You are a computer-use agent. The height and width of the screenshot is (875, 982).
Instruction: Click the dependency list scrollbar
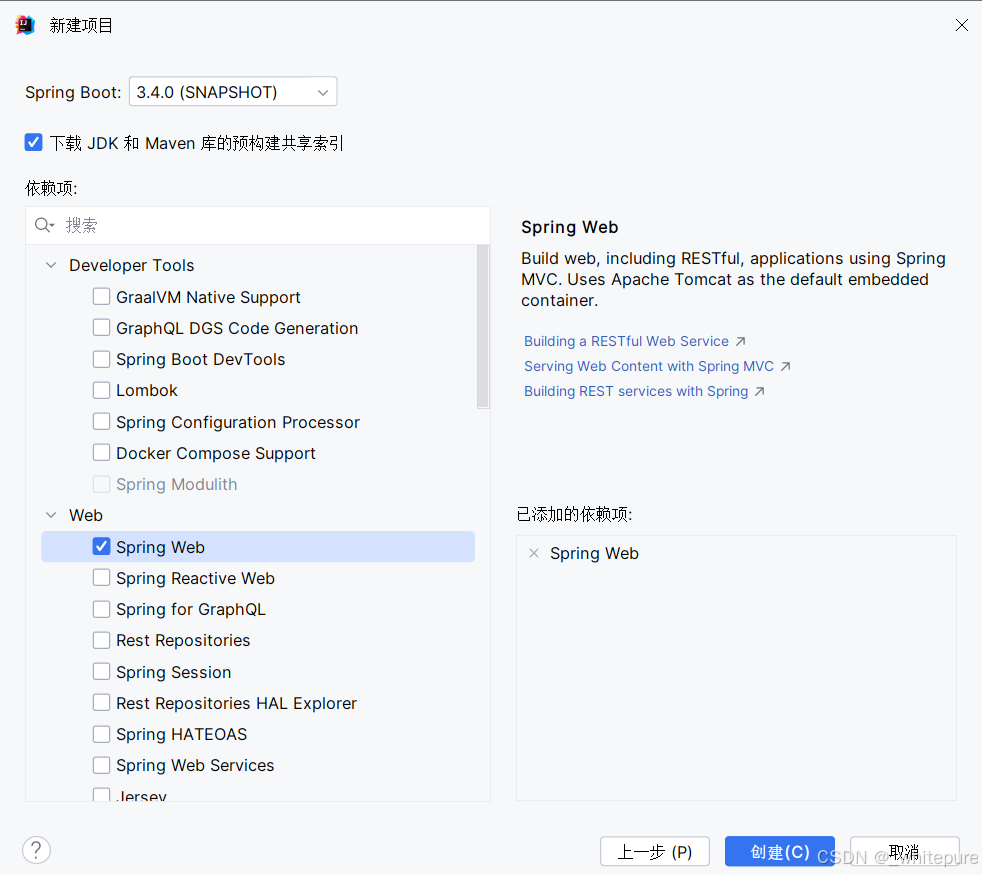pyautogui.click(x=483, y=327)
